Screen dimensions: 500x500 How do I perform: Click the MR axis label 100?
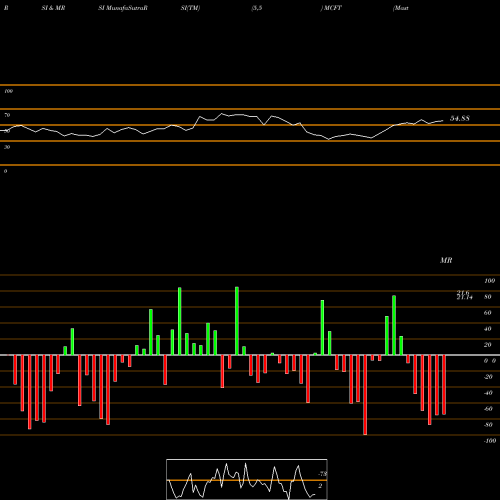[489, 281]
